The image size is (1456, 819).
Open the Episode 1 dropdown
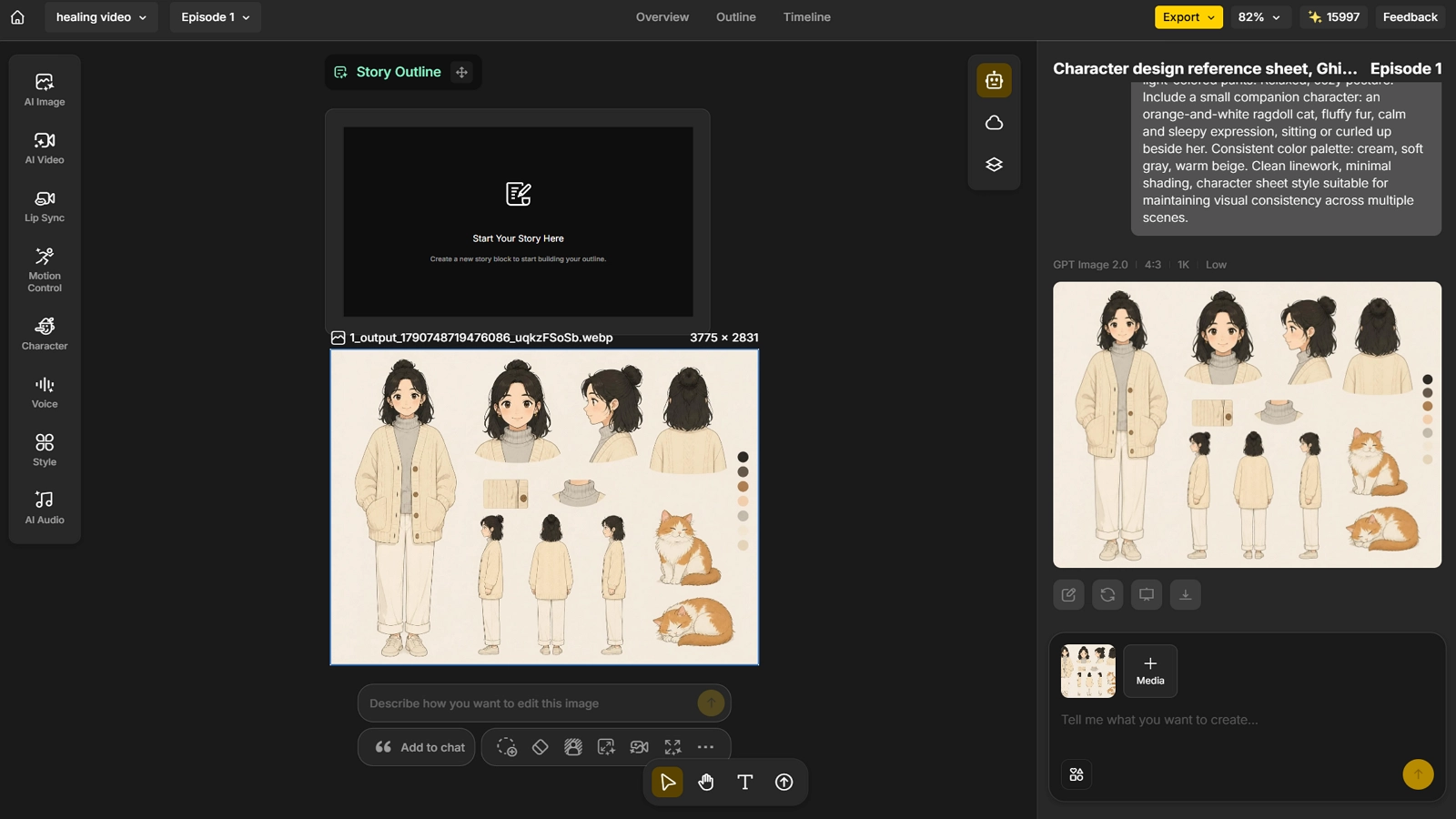pos(215,17)
